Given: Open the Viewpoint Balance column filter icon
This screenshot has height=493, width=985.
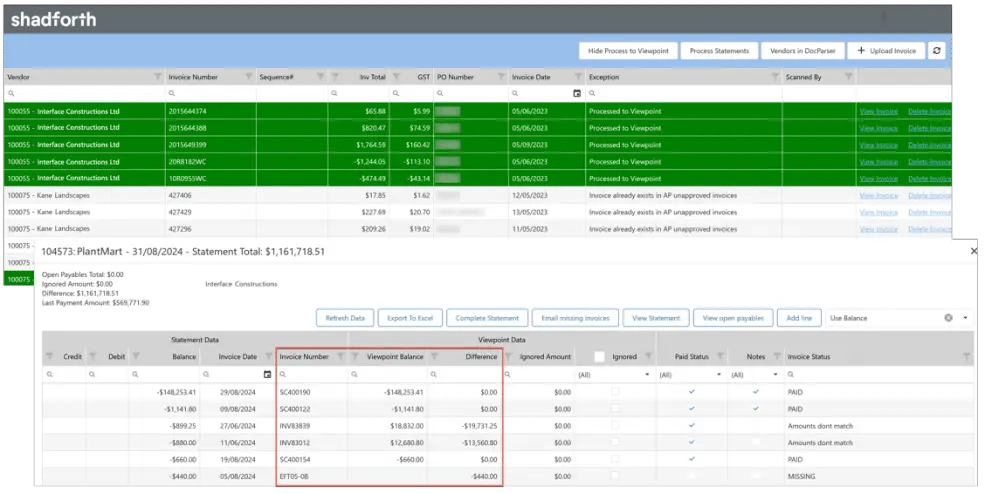Looking at the screenshot, I should (x=354, y=357).
